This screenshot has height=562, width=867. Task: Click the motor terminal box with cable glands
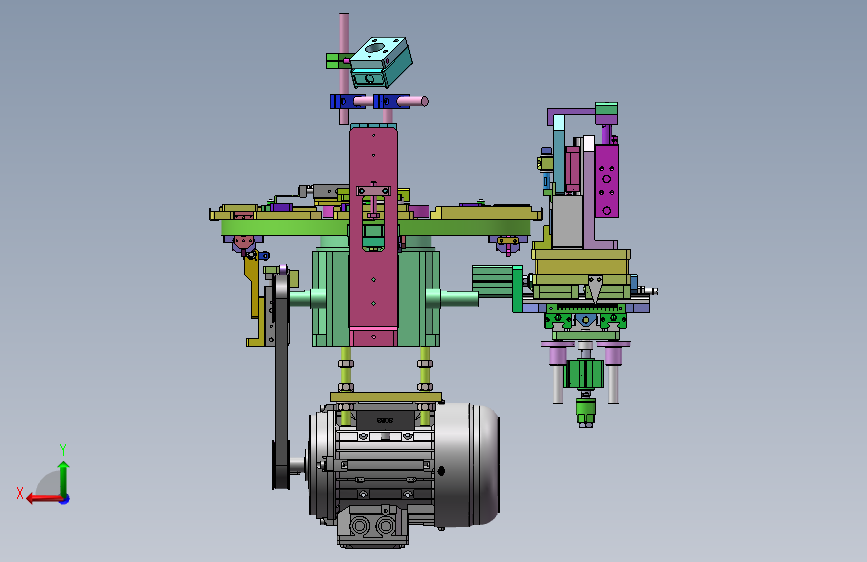point(373,526)
